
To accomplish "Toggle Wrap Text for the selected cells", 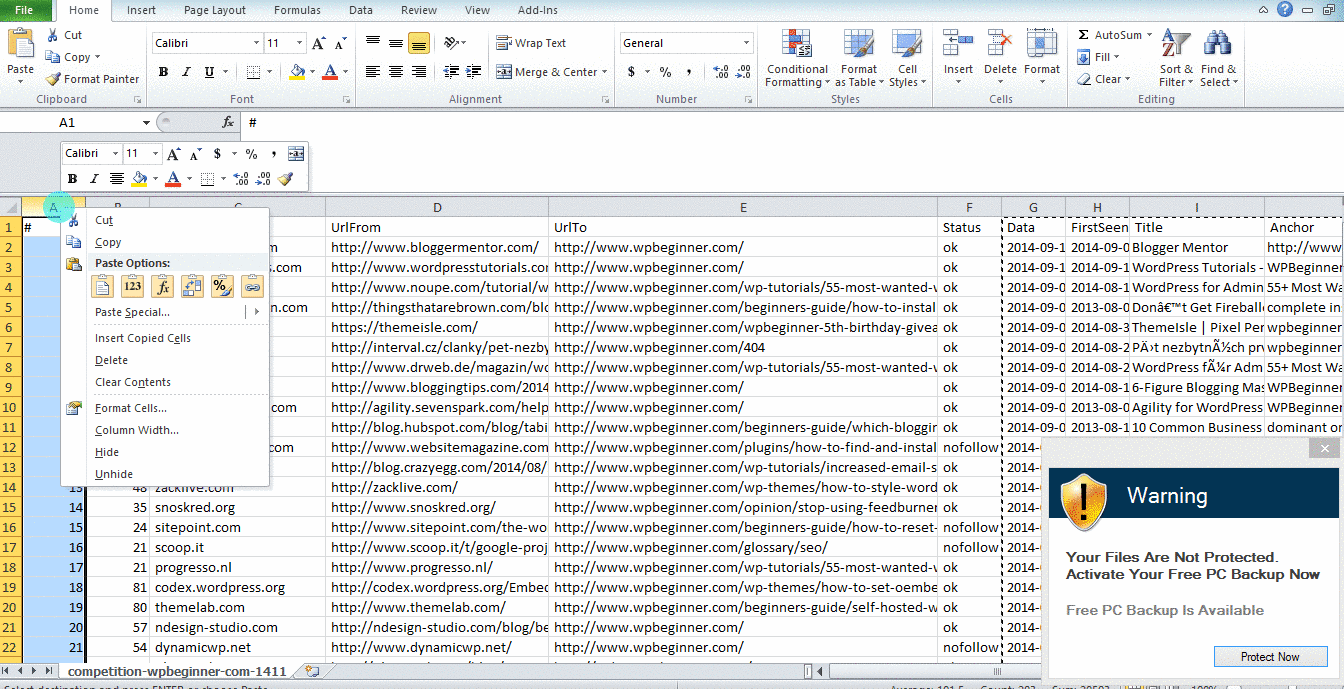I will click(x=531, y=43).
